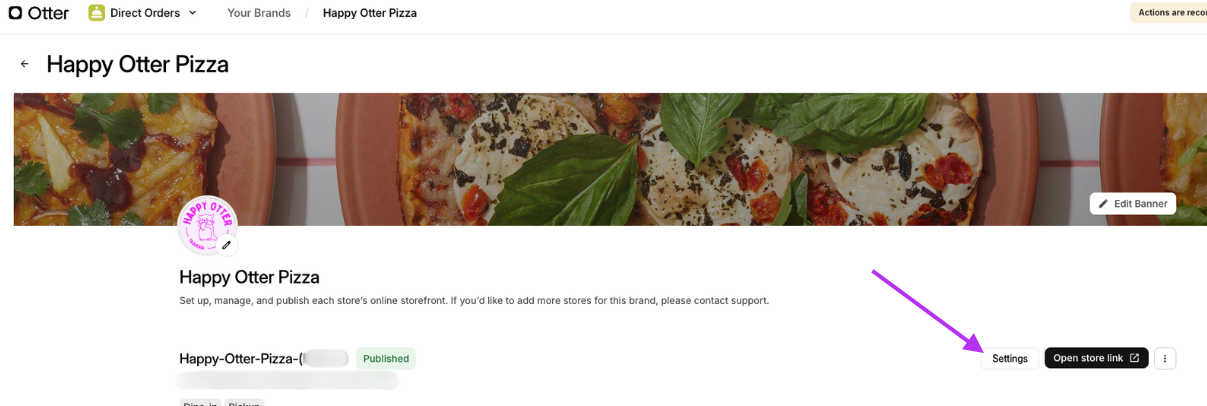Click the pencil icon inside Edit Banner

[1103, 204]
